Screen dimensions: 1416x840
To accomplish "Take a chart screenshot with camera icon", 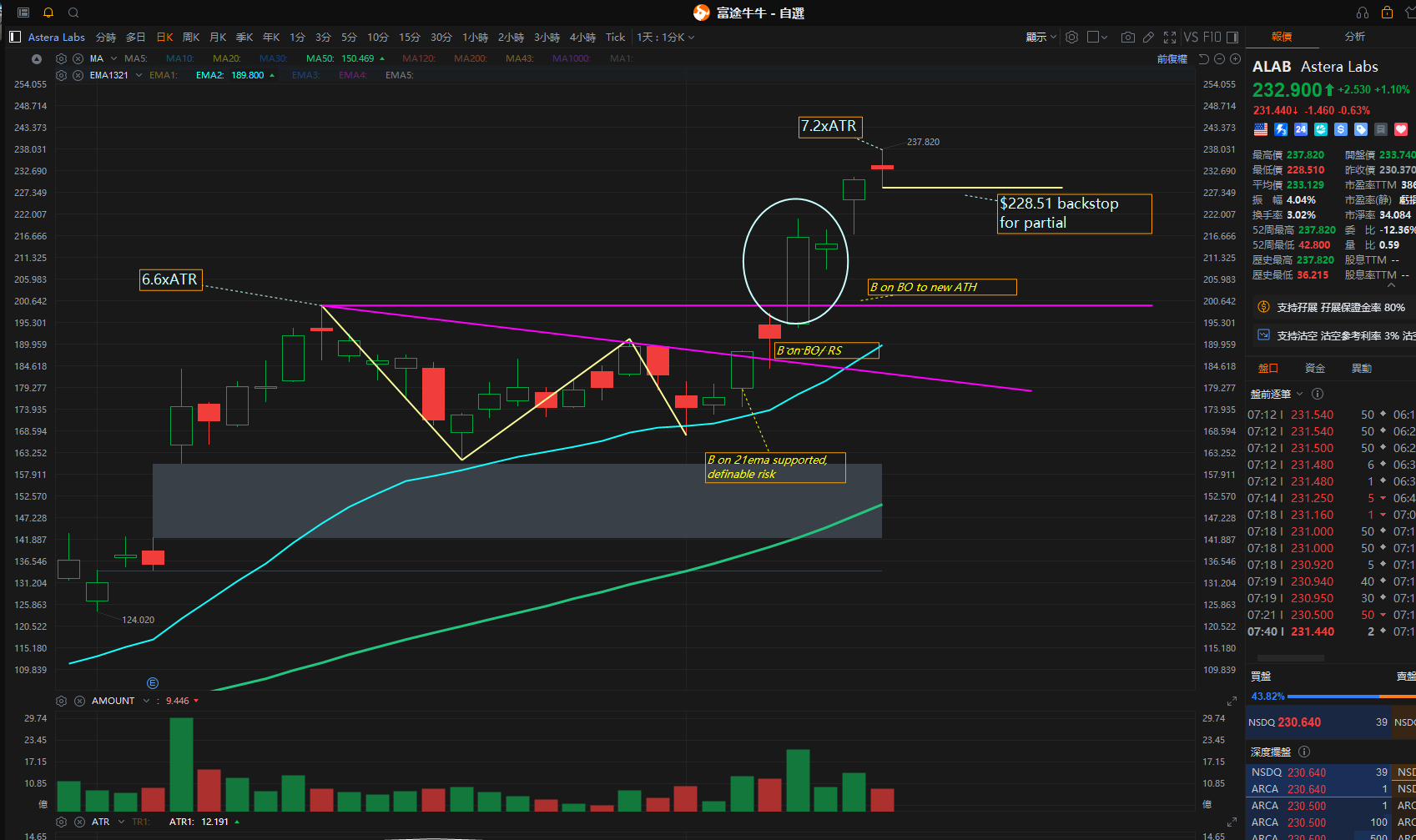I will click(x=1128, y=37).
